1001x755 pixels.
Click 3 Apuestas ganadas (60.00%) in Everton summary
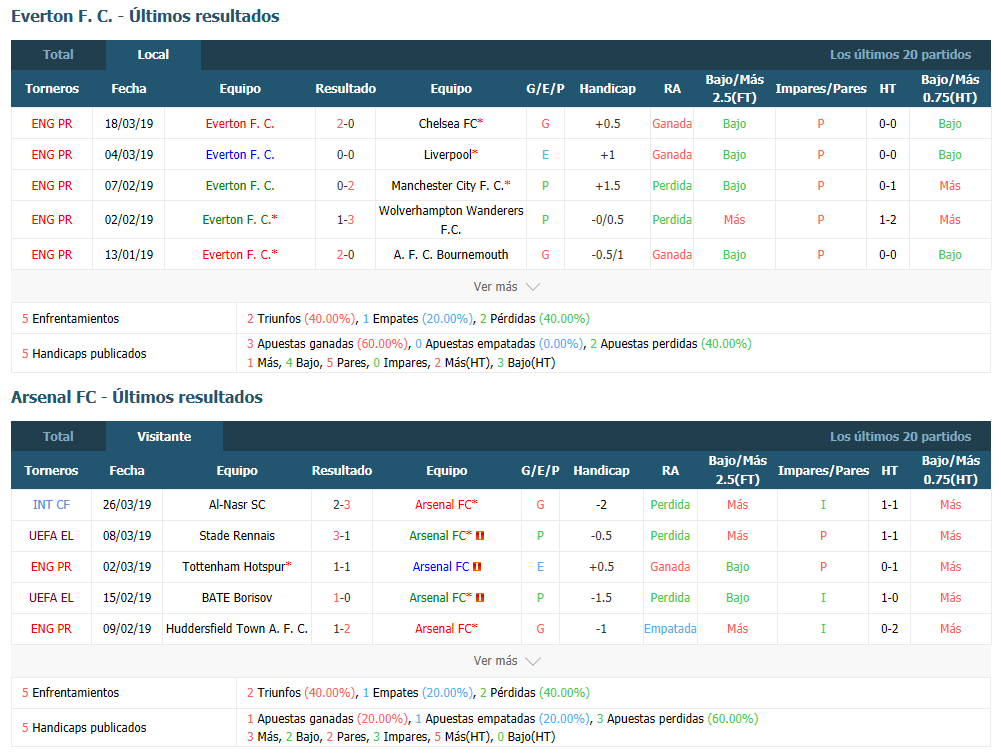(327, 344)
